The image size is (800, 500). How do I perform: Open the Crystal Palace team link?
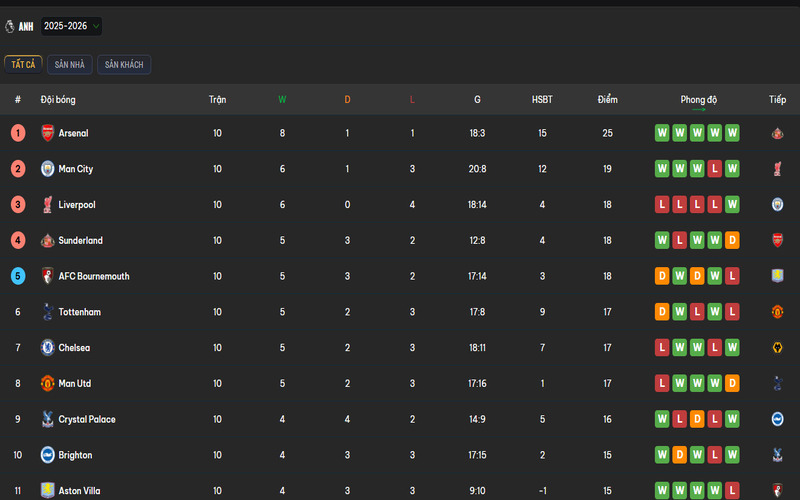point(87,420)
